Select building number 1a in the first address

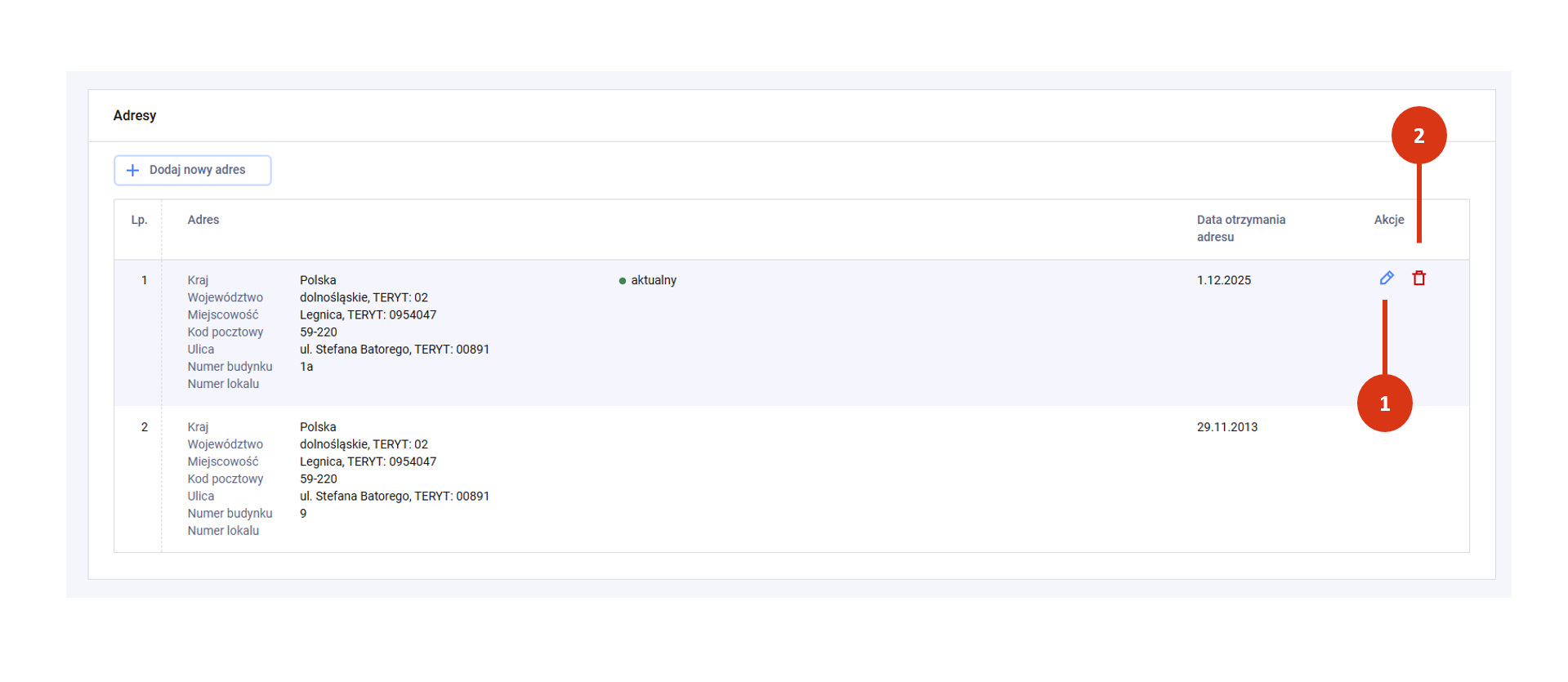pos(306,367)
